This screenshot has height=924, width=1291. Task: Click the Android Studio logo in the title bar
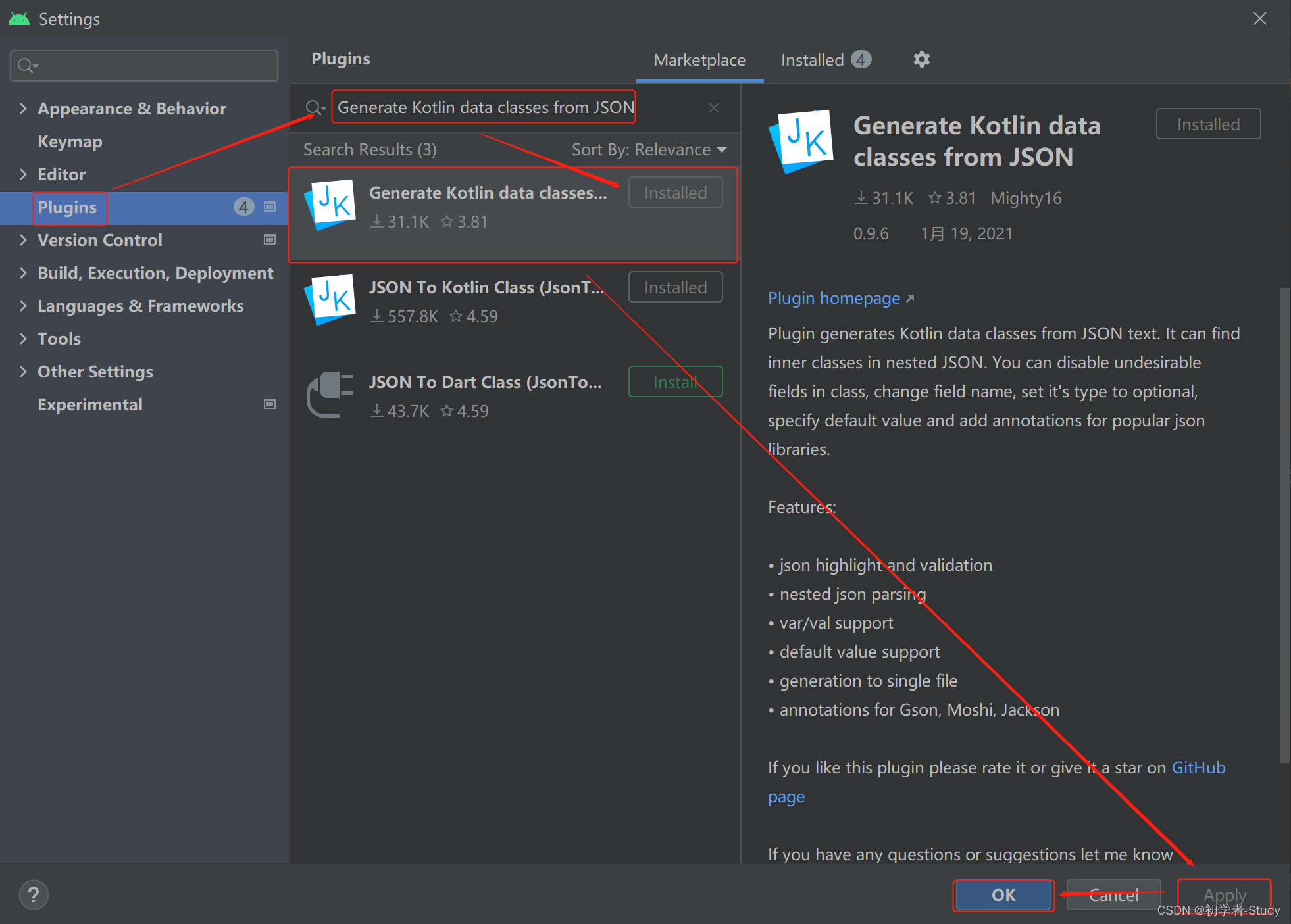click(19, 19)
